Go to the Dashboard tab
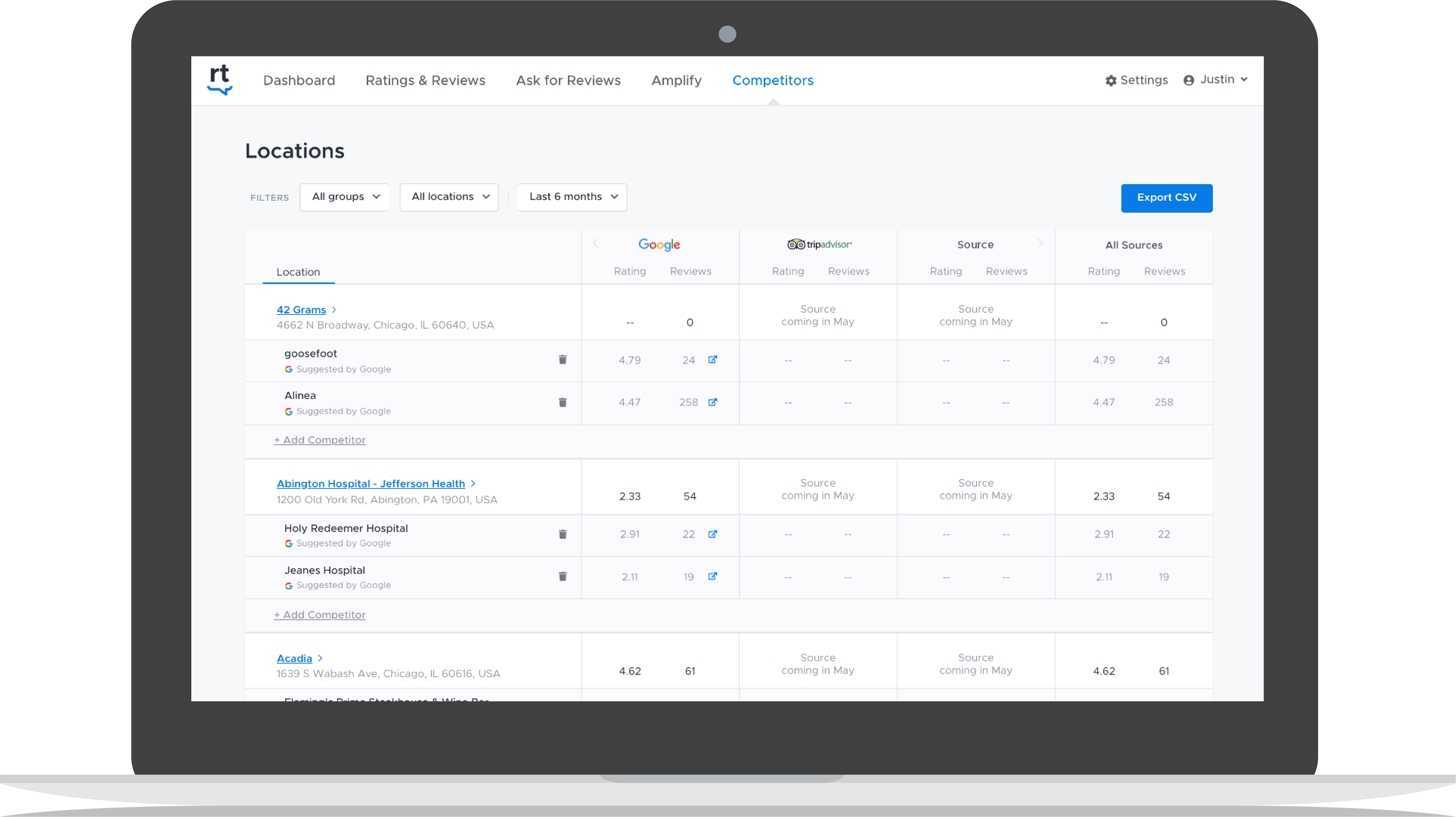The image size is (1456, 817). pyautogui.click(x=299, y=80)
